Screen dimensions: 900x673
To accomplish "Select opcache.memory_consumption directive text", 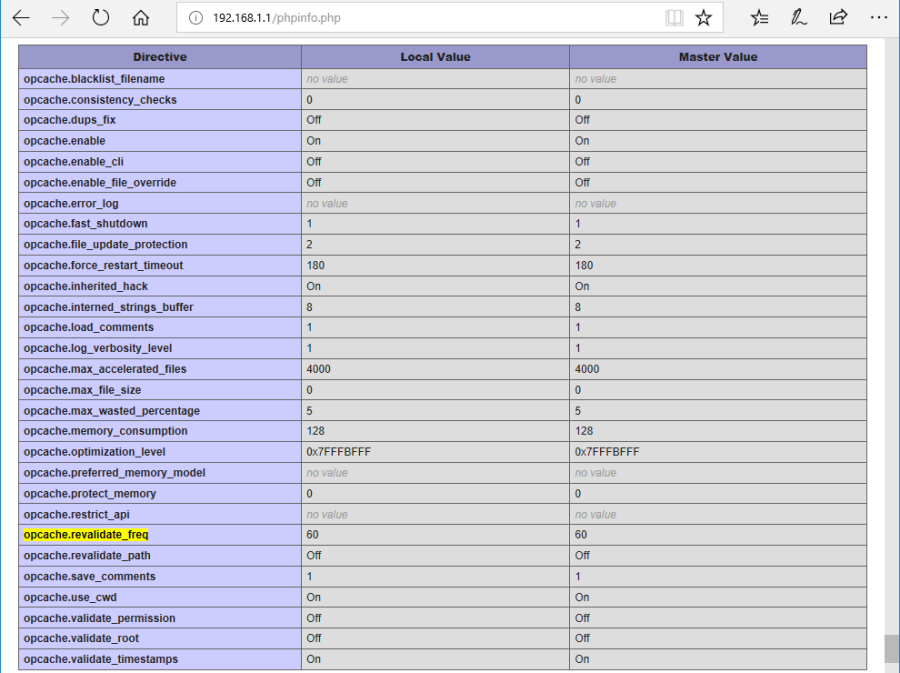I will click(106, 431).
